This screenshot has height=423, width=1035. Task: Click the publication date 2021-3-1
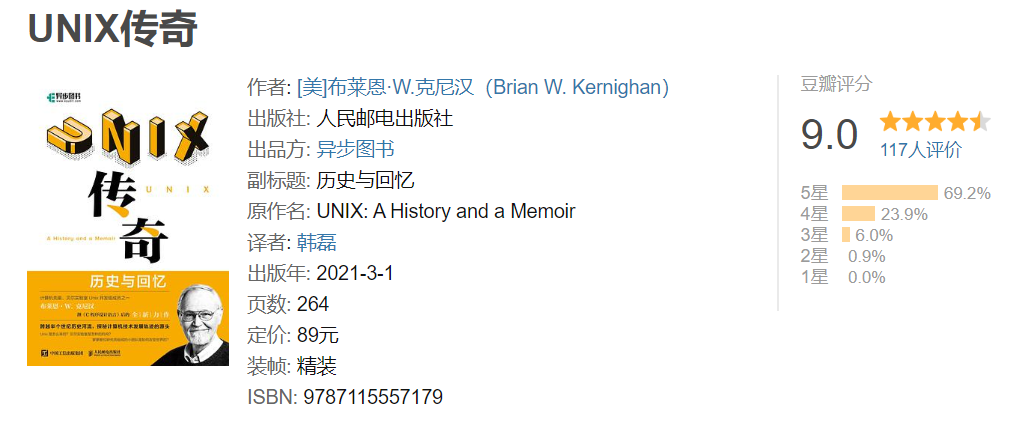click(x=355, y=273)
